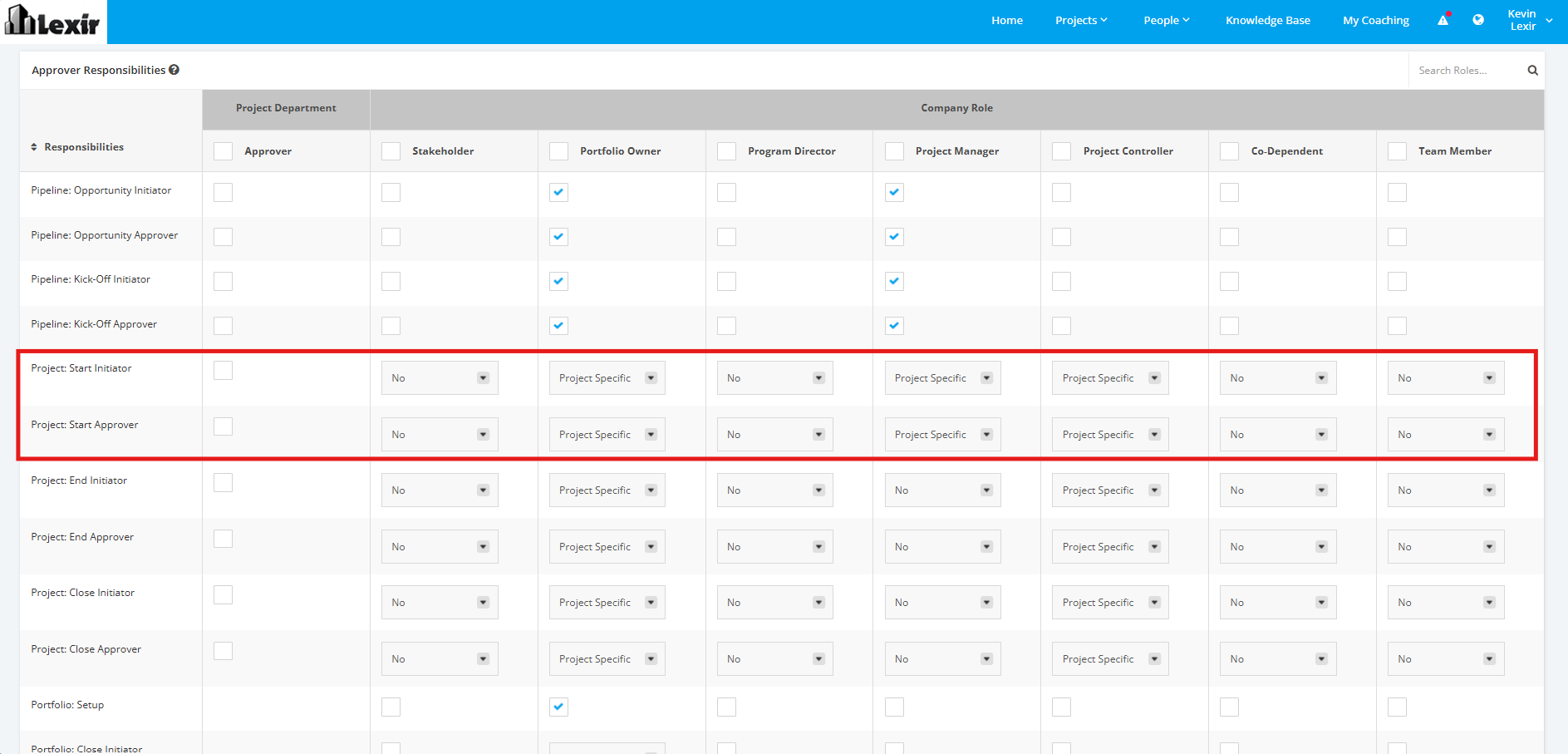Image resolution: width=1568 pixels, height=754 pixels.
Task: Open Team Member dropdown for Project: Start Initiator
Action: (x=1446, y=378)
